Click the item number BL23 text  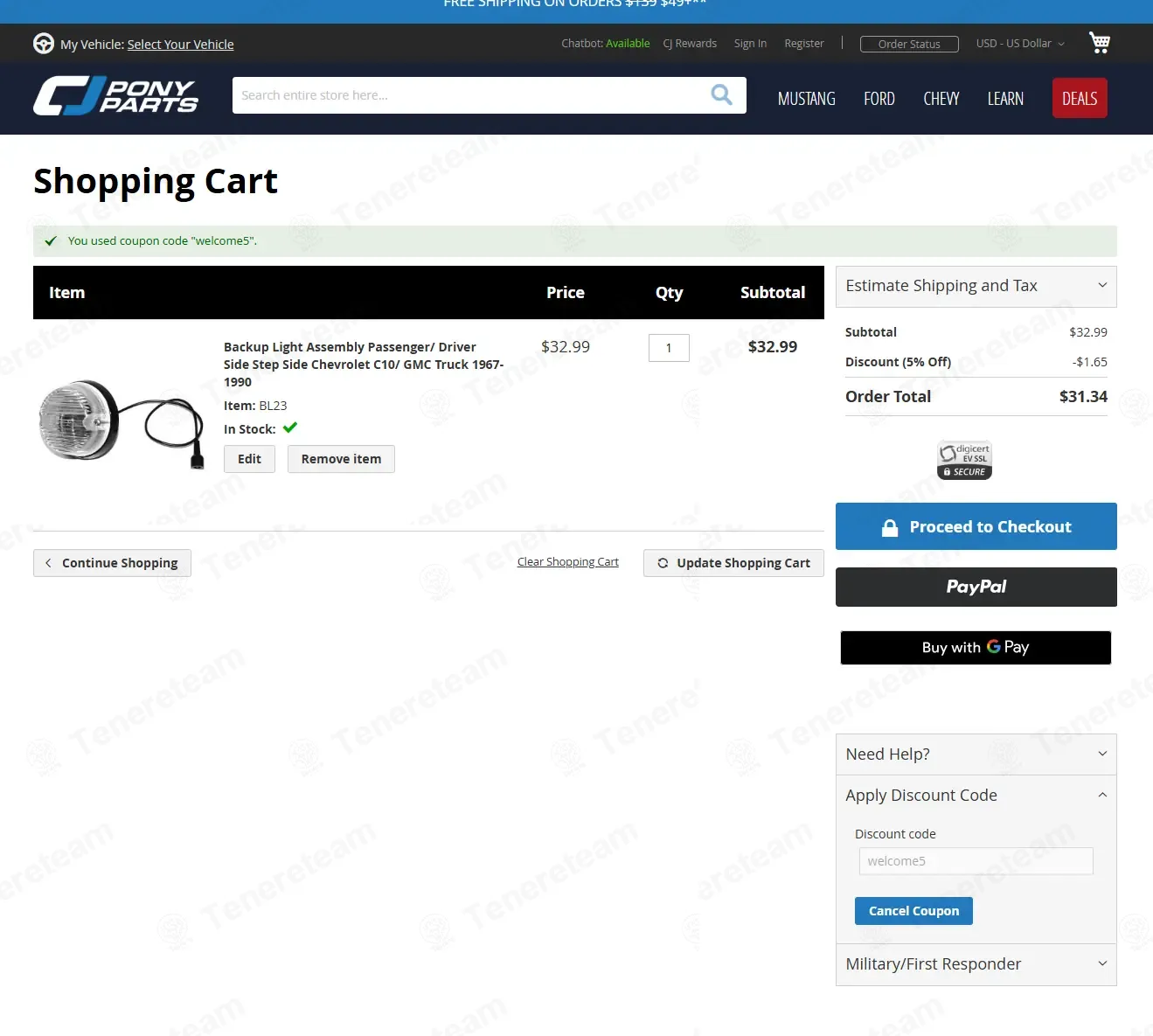pyautogui.click(x=273, y=406)
